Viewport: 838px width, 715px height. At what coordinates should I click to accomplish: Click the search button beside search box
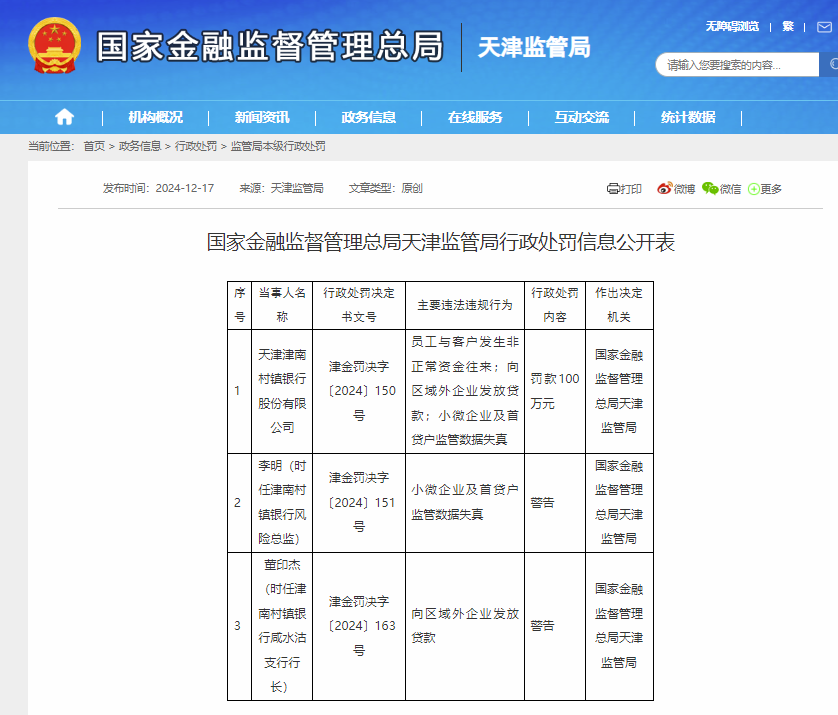[829, 64]
